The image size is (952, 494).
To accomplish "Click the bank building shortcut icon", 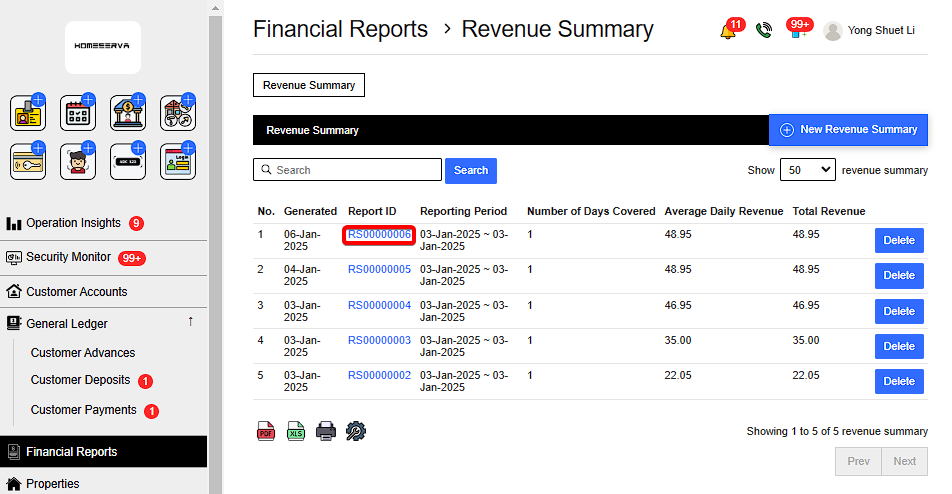I will pyautogui.click(x=128, y=114).
